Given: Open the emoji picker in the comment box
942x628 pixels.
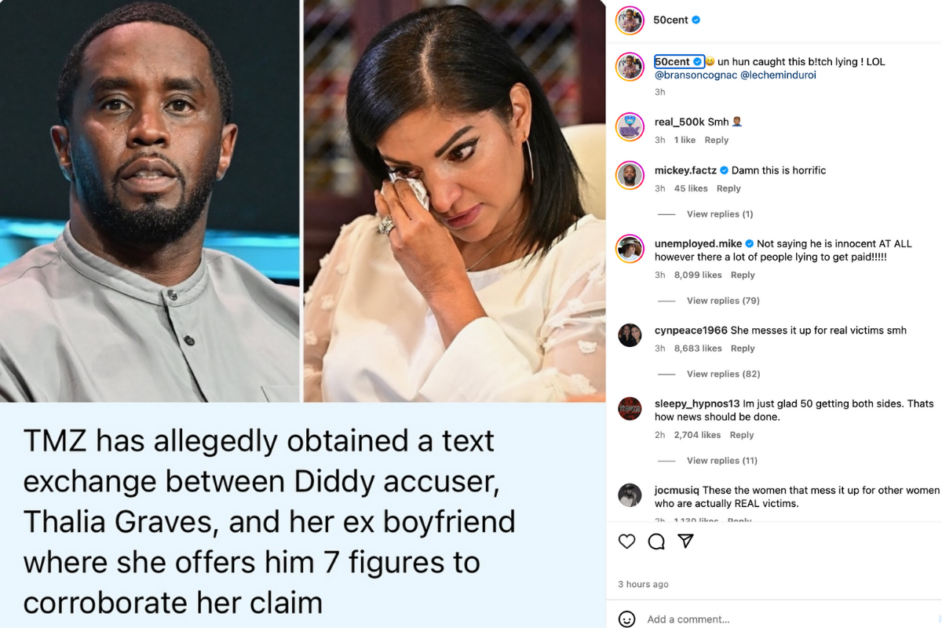Looking at the screenshot, I should [x=627, y=619].
